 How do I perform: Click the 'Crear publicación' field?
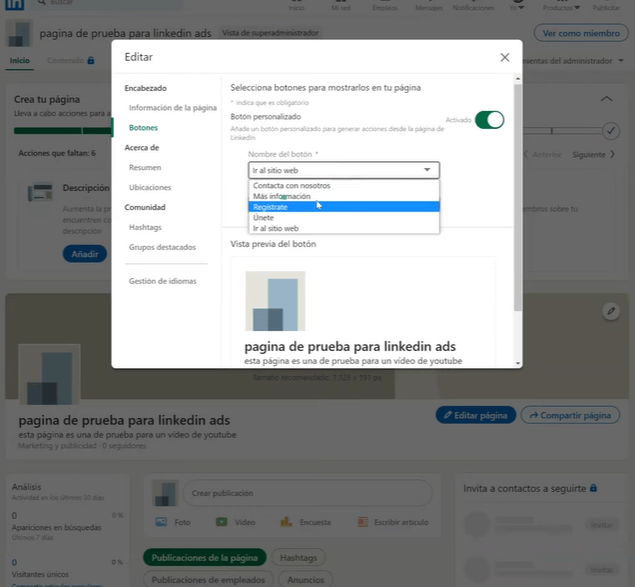click(x=308, y=493)
